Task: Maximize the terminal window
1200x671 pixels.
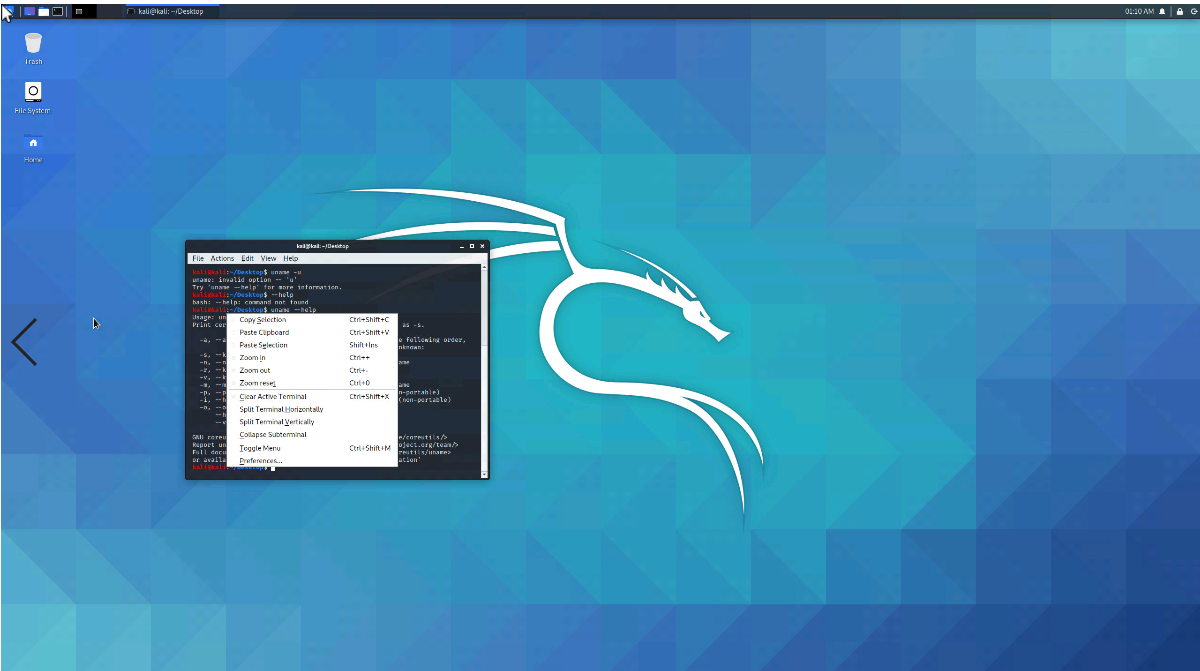Action: click(472, 246)
